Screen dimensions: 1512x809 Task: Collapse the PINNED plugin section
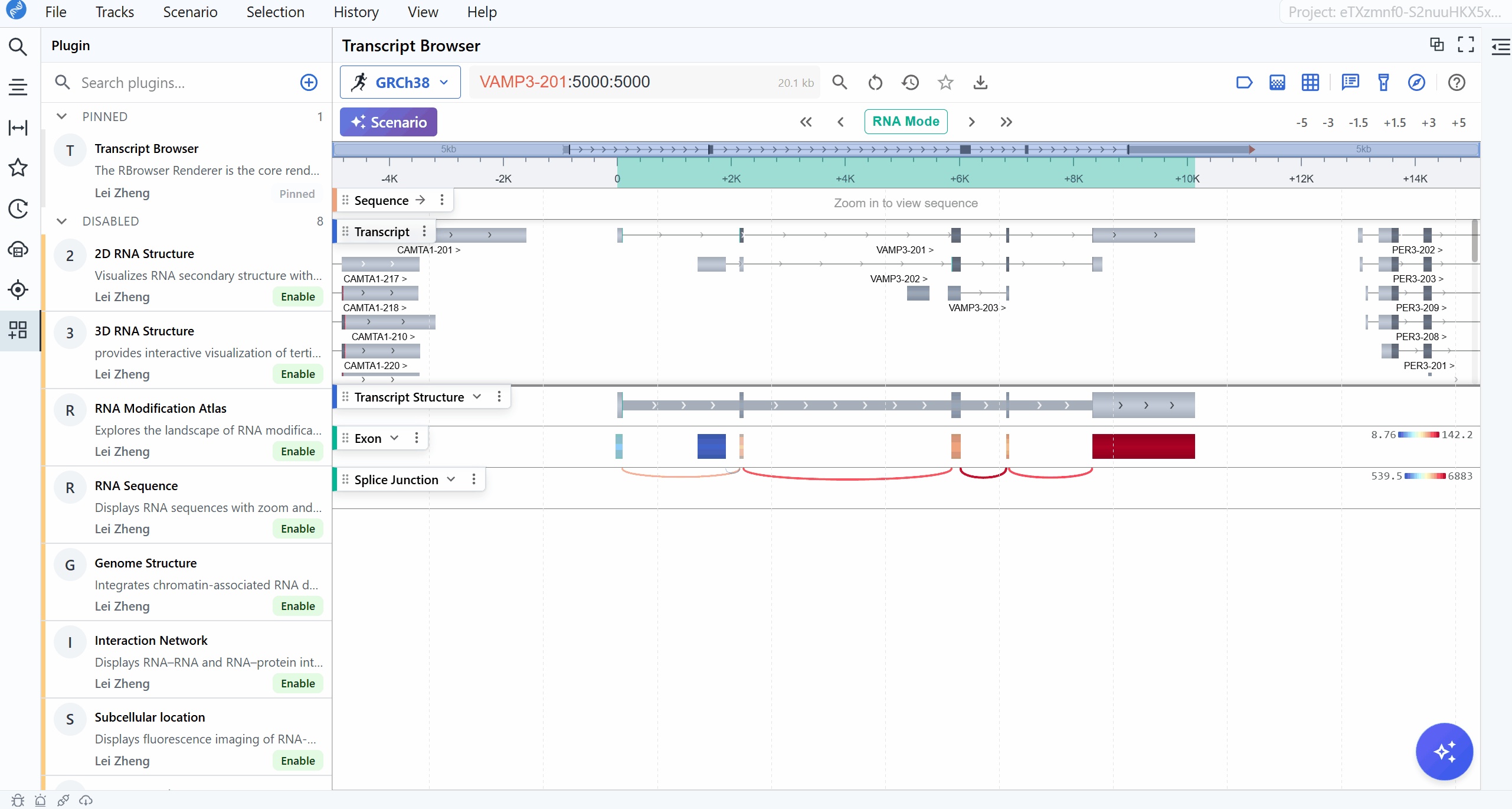[61, 116]
